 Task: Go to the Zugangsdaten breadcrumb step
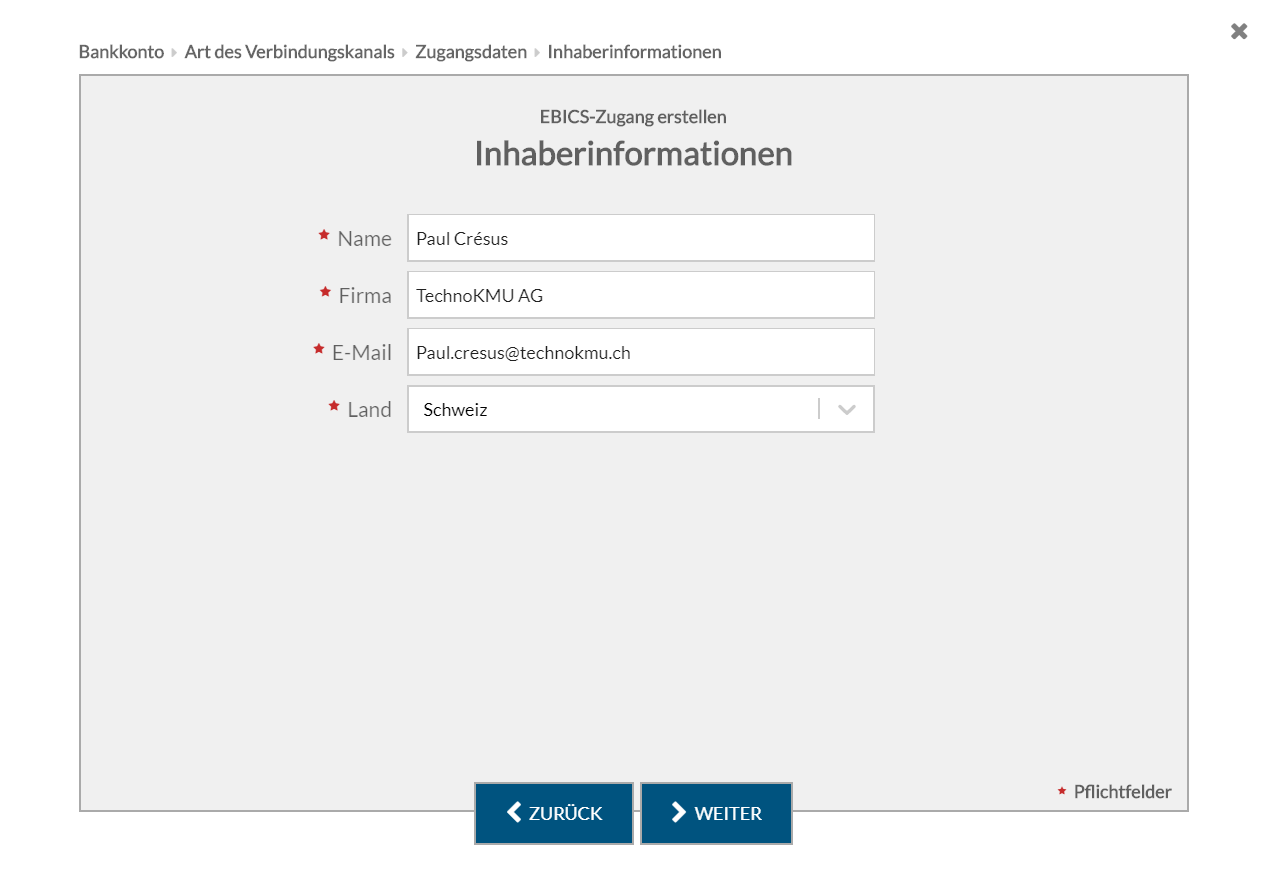471,51
